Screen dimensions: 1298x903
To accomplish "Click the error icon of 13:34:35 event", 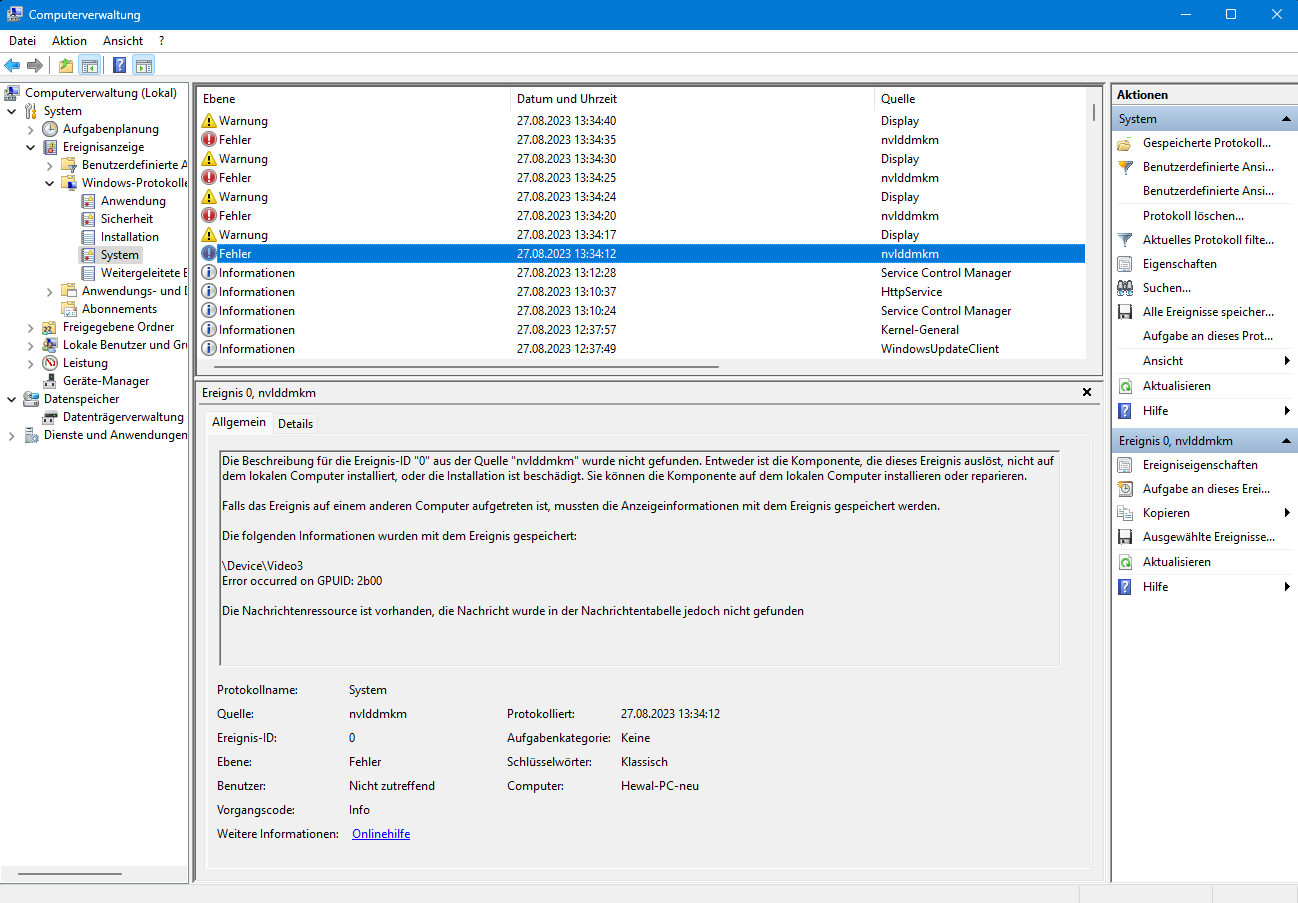I will [x=209, y=140].
